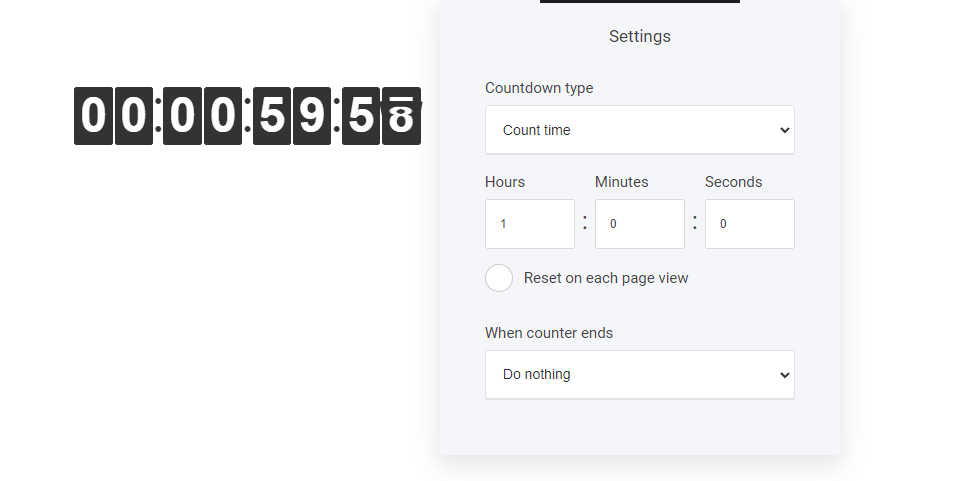Click the Hours label text

505,182
